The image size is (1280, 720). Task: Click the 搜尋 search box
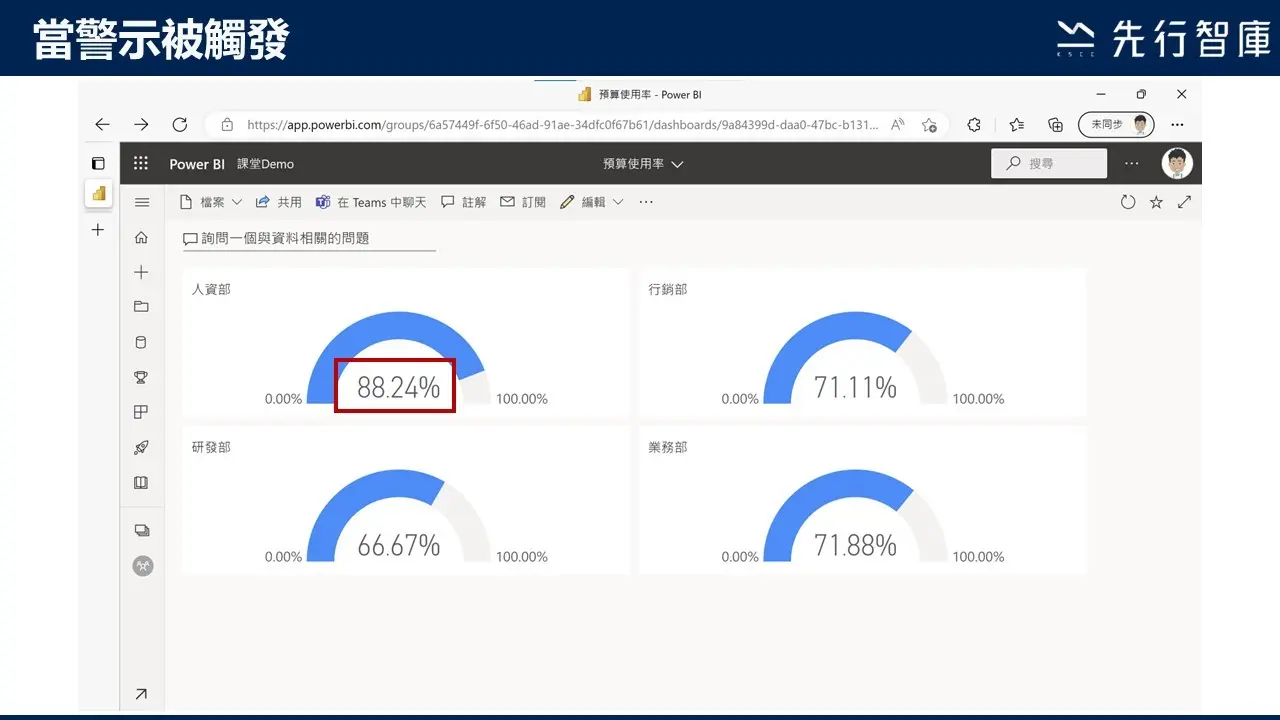point(1049,163)
